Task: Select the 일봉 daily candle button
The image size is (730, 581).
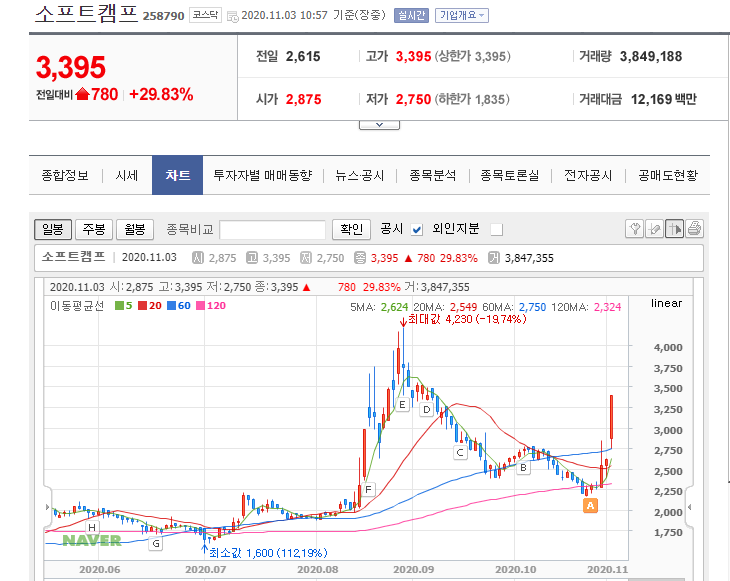Action: point(53,229)
